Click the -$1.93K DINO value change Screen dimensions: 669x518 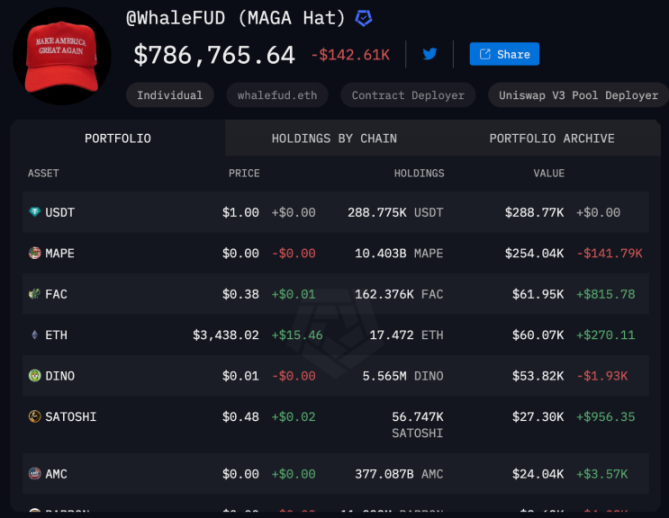tap(602, 376)
